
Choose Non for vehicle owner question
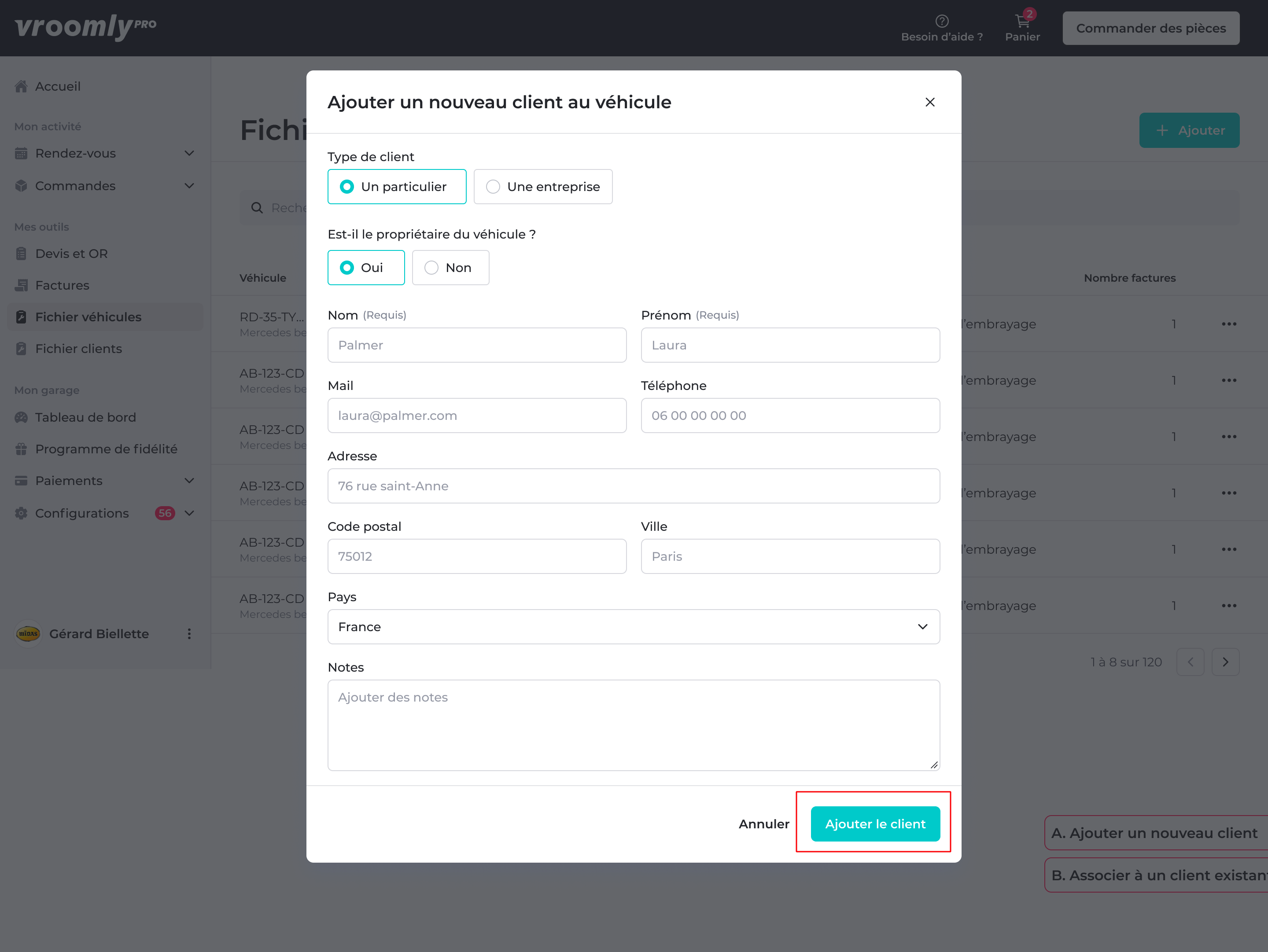431,268
